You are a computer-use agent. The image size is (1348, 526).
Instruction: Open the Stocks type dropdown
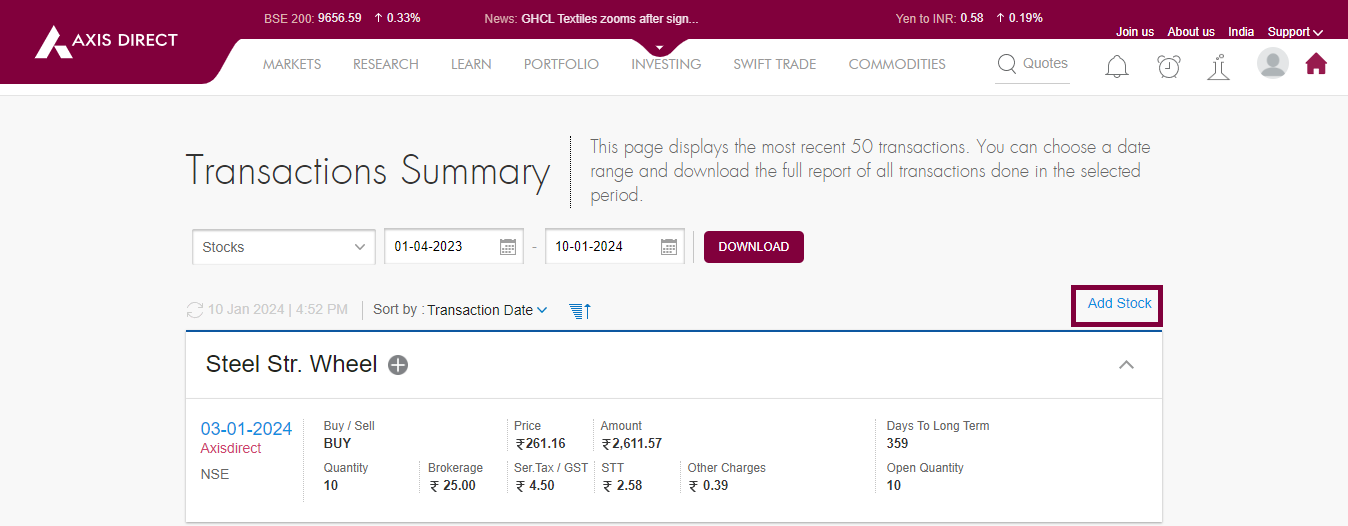click(283, 247)
